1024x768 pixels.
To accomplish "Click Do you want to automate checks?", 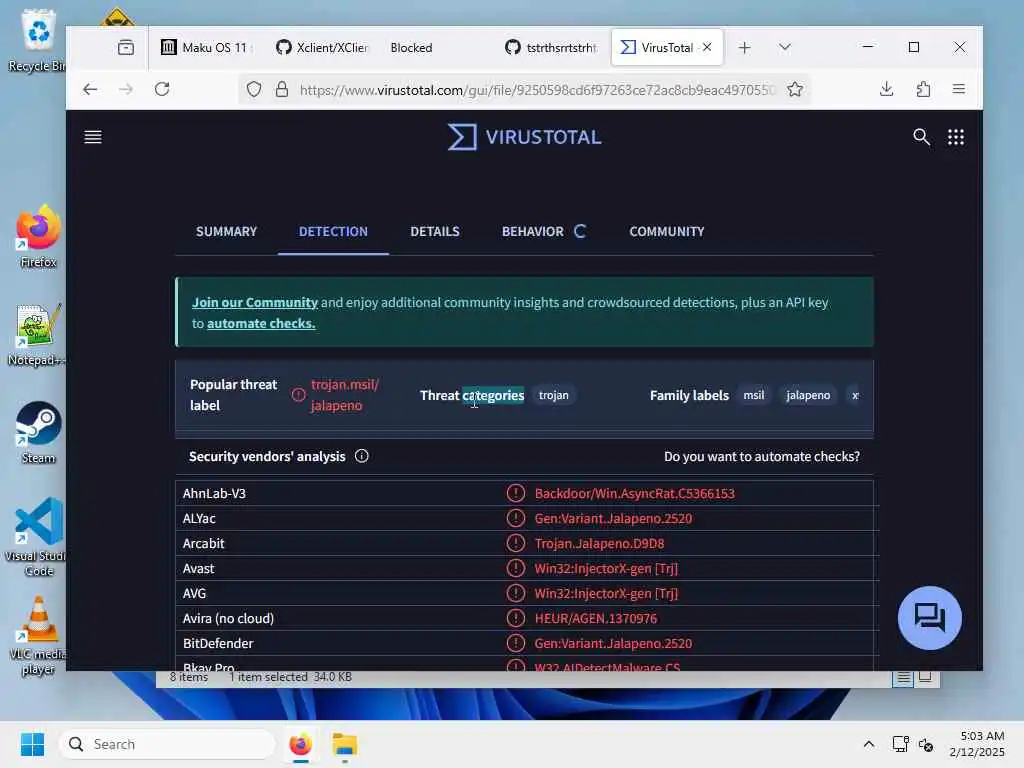I will click(x=761, y=456).
